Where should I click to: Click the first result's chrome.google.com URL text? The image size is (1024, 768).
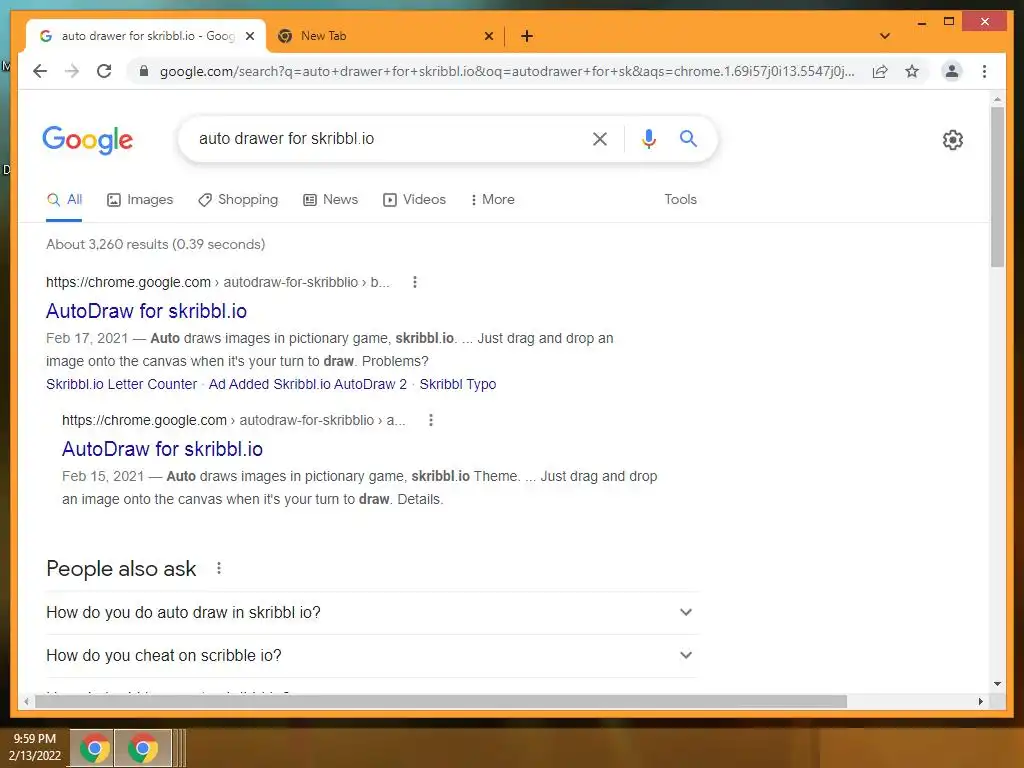(x=217, y=282)
